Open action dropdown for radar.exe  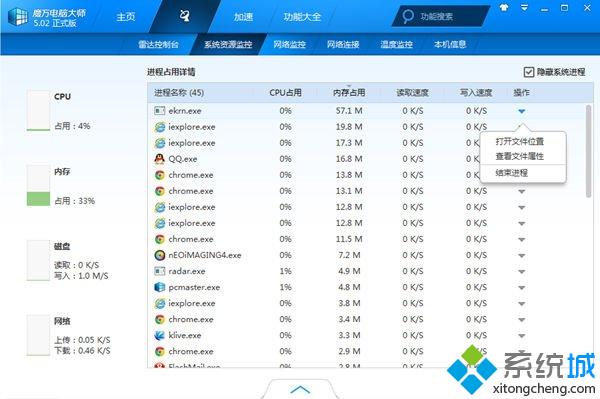pyautogui.click(x=522, y=272)
